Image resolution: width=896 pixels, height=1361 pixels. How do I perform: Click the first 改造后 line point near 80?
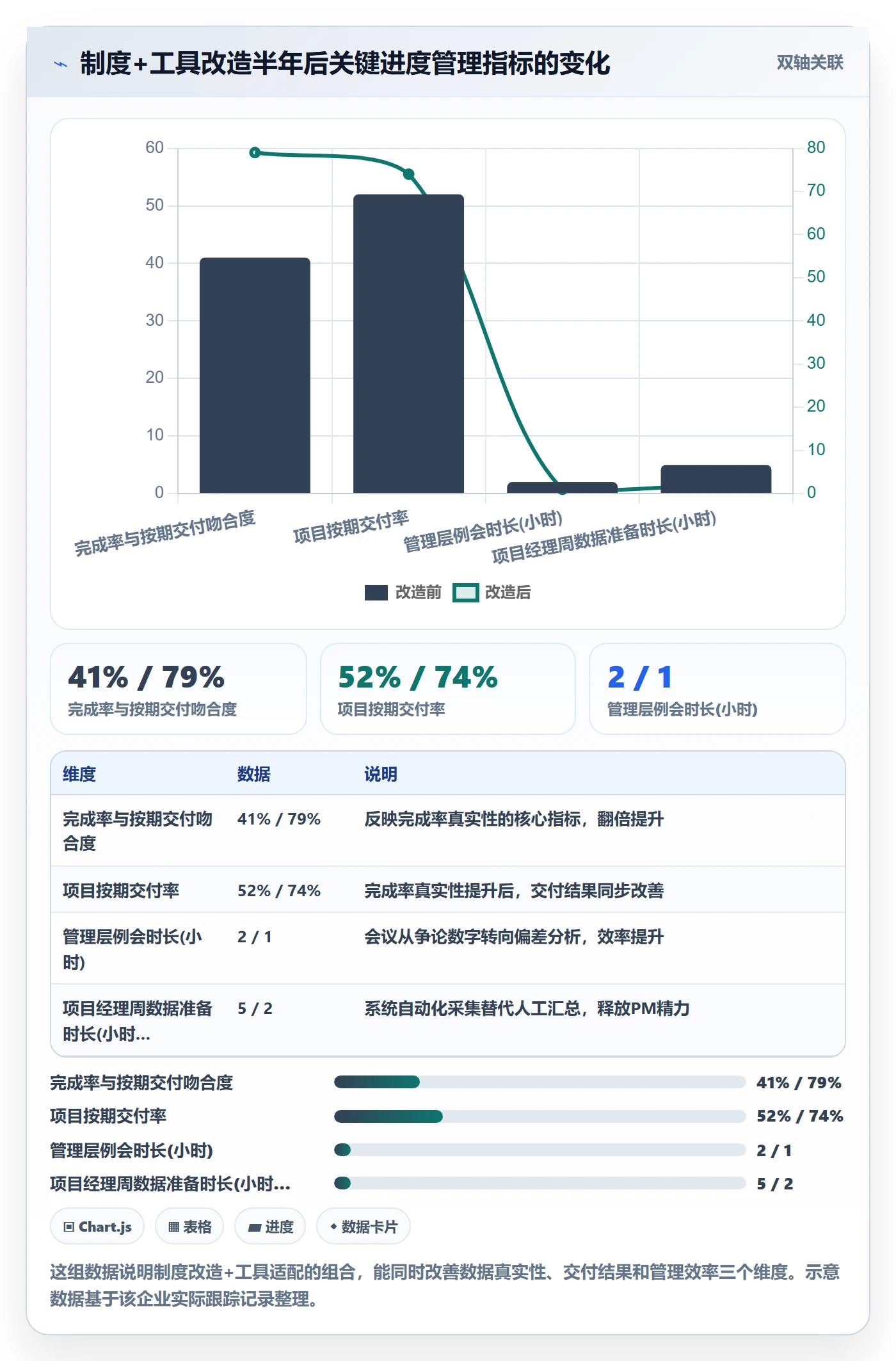click(255, 152)
